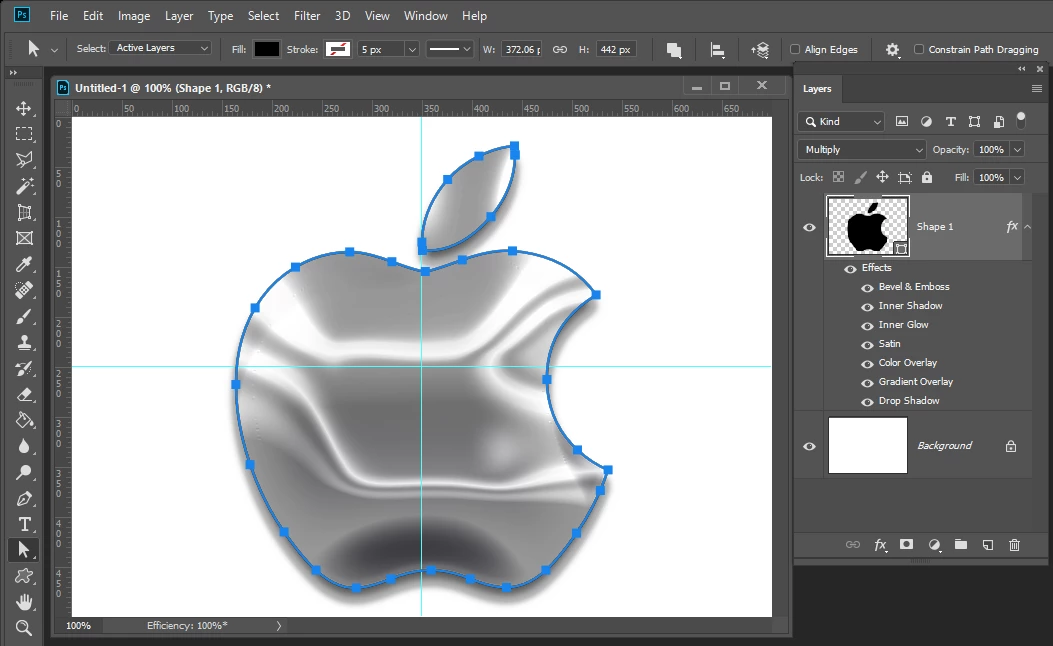This screenshot has width=1053, height=646.
Task: Open the path options gear menu
Action: tap(892, 50)
